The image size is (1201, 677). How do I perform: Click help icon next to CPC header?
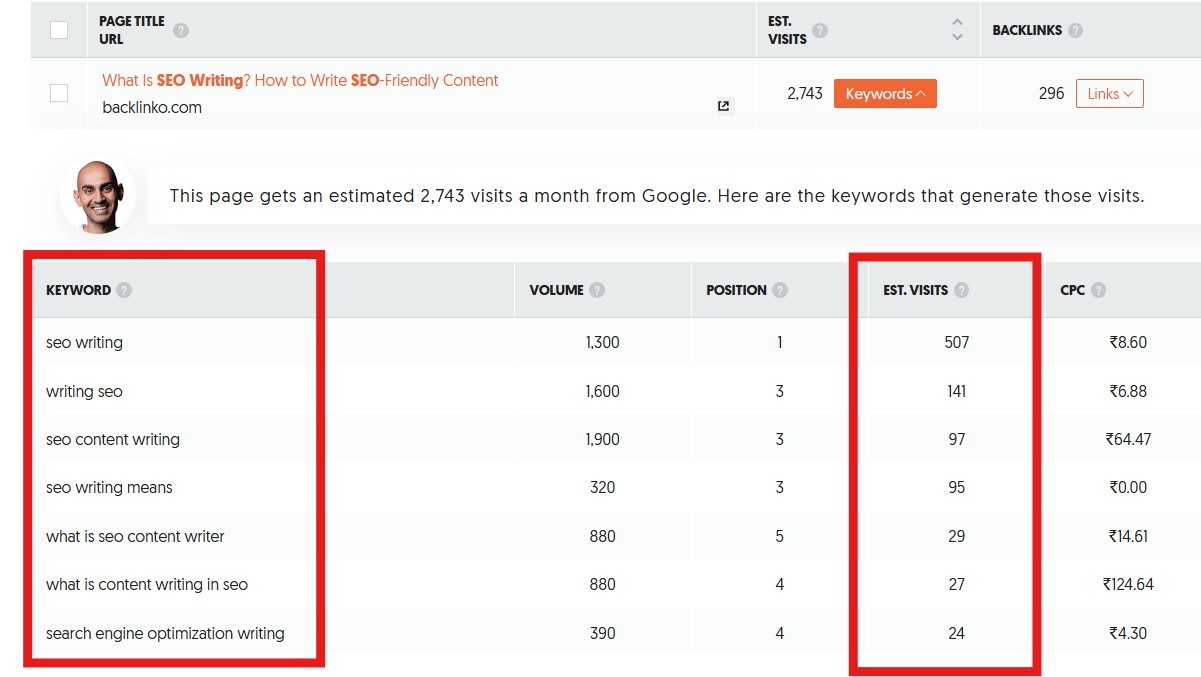[x=1098, y=290]
